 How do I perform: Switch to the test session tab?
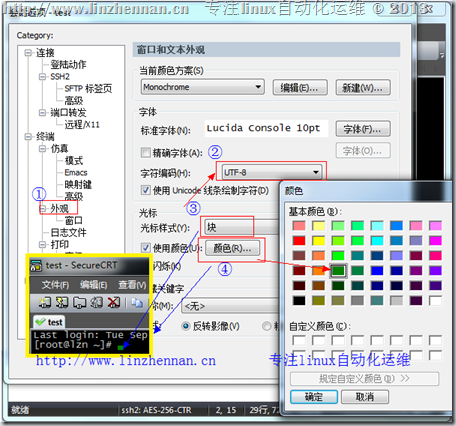(49, 322)
